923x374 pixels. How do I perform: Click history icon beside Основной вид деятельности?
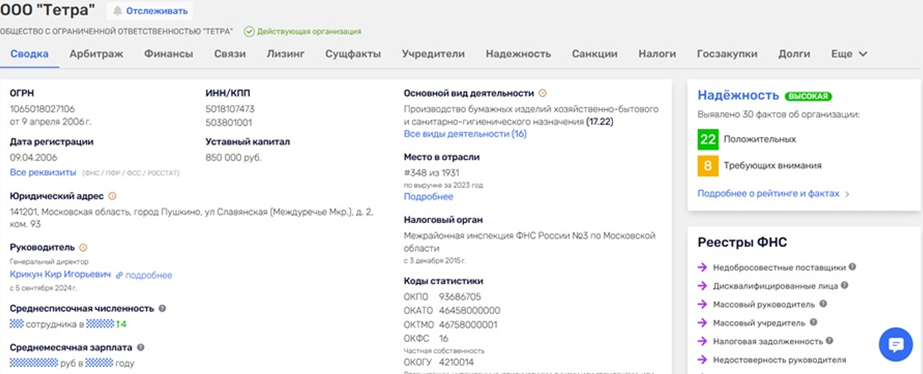click(x=543, y=93)
